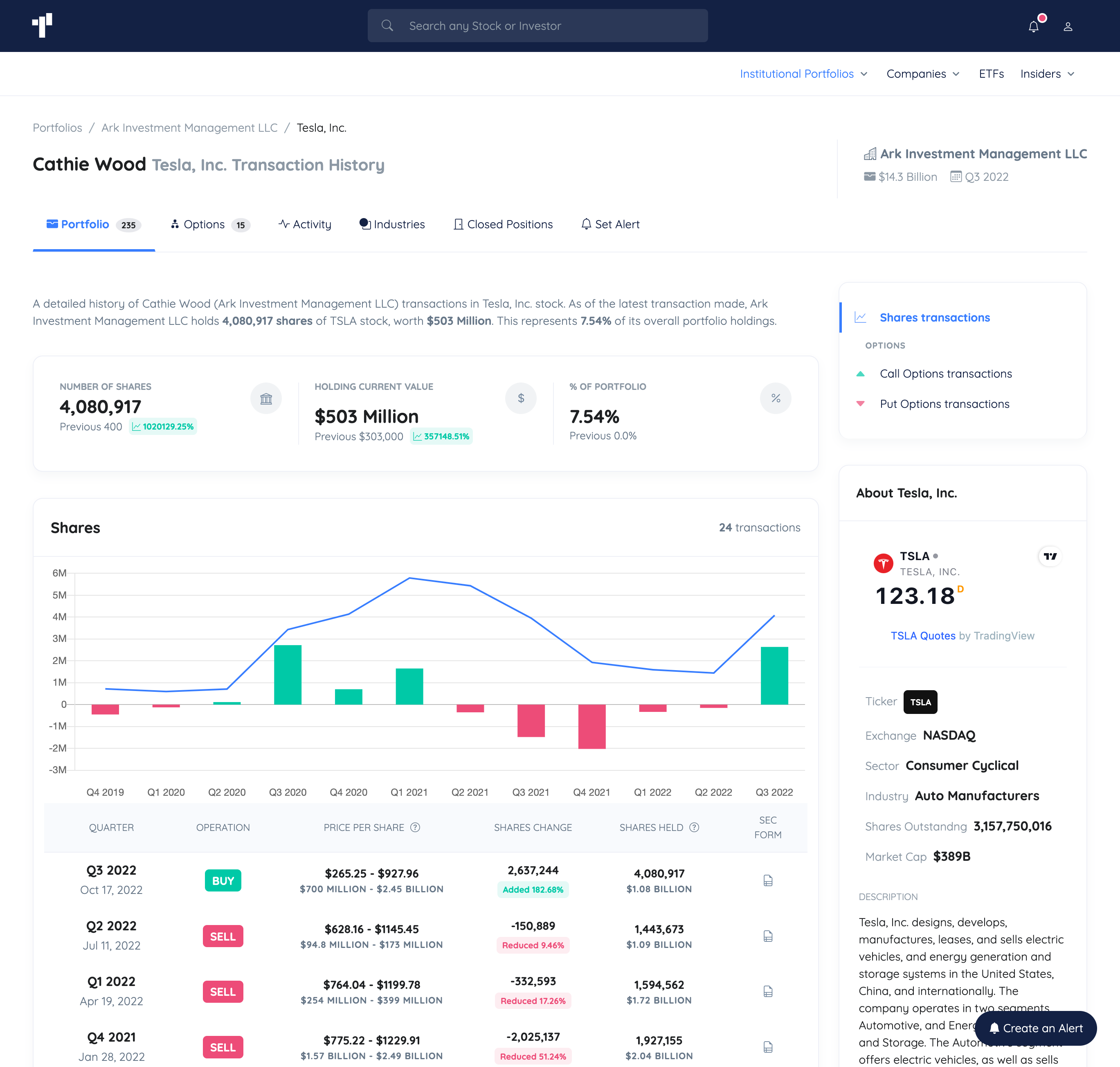
Task: Click the '4,080,917' shares held cell
Action: (659, 874)
